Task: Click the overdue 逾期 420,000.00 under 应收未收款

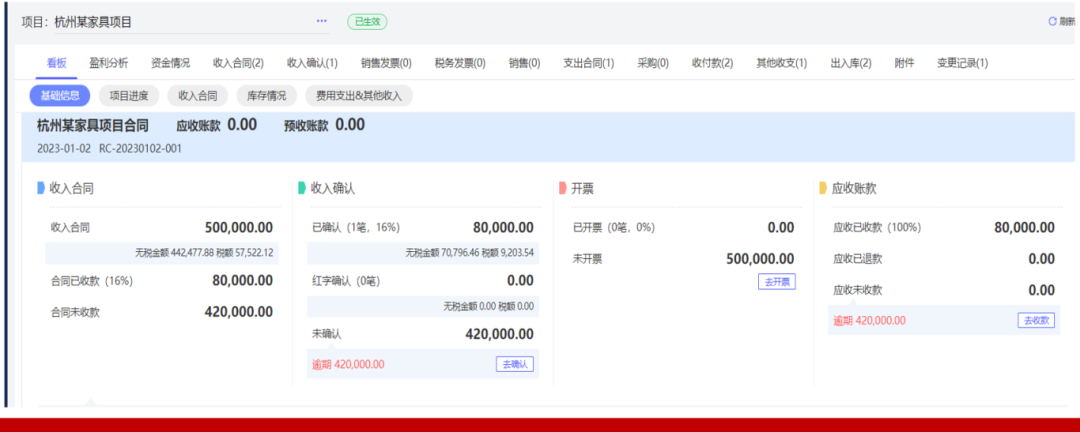Action: pos(869,320)
